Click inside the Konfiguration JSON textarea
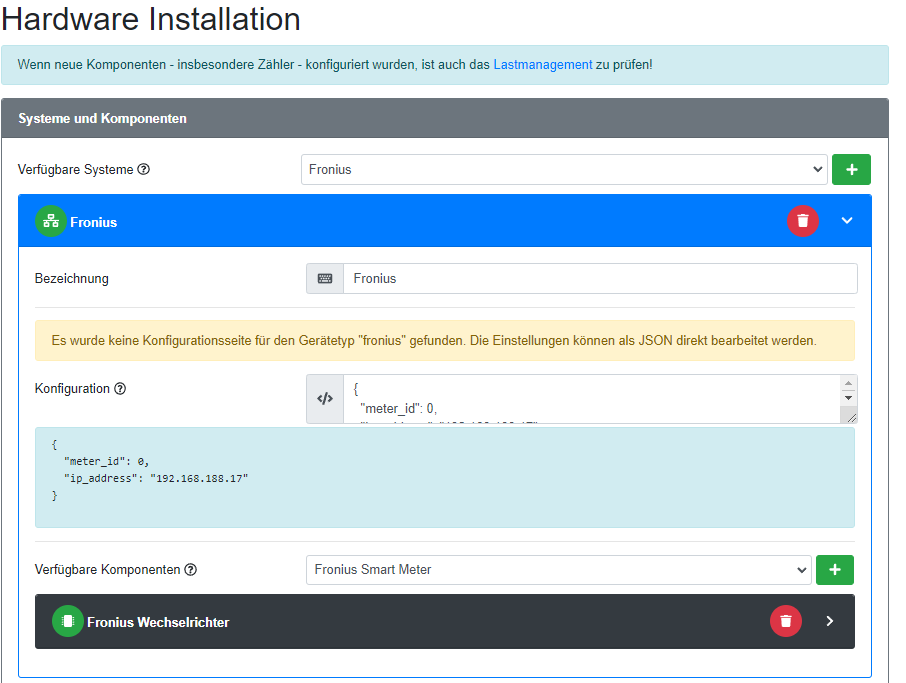This screenshot has height=683, width=906. pos(590,398)
